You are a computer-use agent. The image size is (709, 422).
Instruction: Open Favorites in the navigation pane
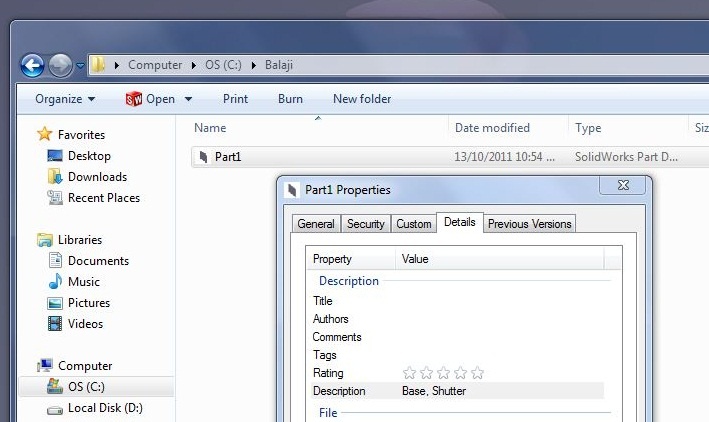pyautogui.click(x=81, y=135)
